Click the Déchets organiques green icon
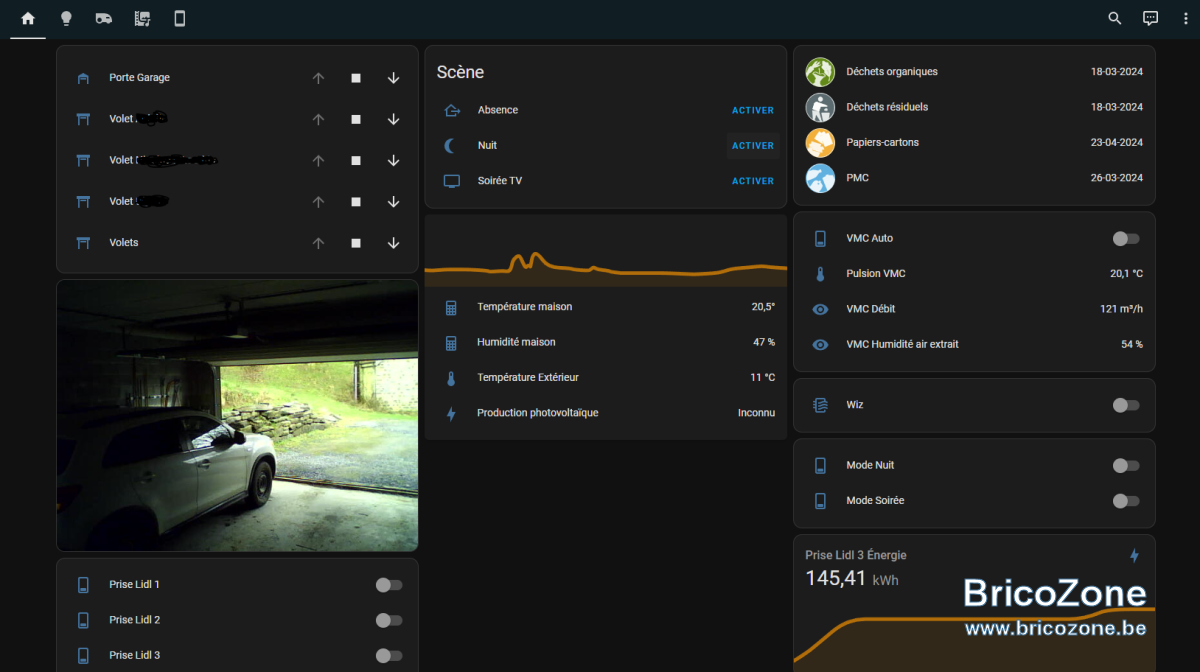 click(x=820, y=72)
